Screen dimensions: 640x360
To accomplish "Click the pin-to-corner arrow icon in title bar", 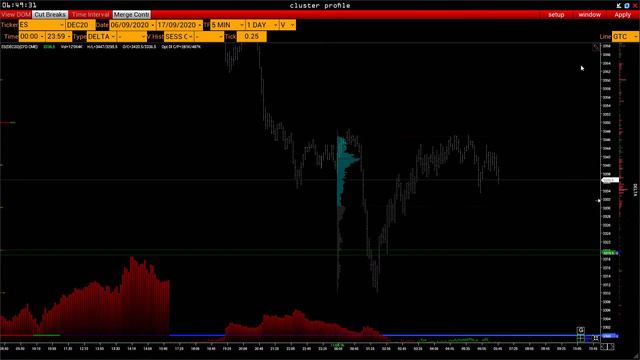I will click(x=619, y=5).
